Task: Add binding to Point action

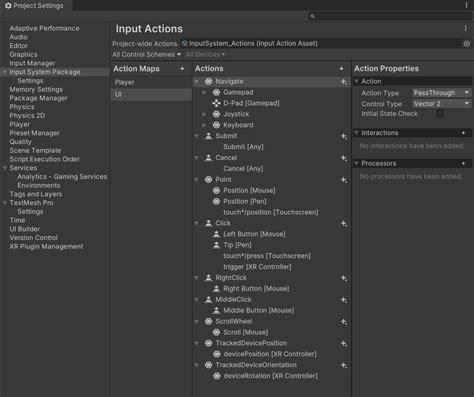Action: pyautogui.click(x=344, y=180)
